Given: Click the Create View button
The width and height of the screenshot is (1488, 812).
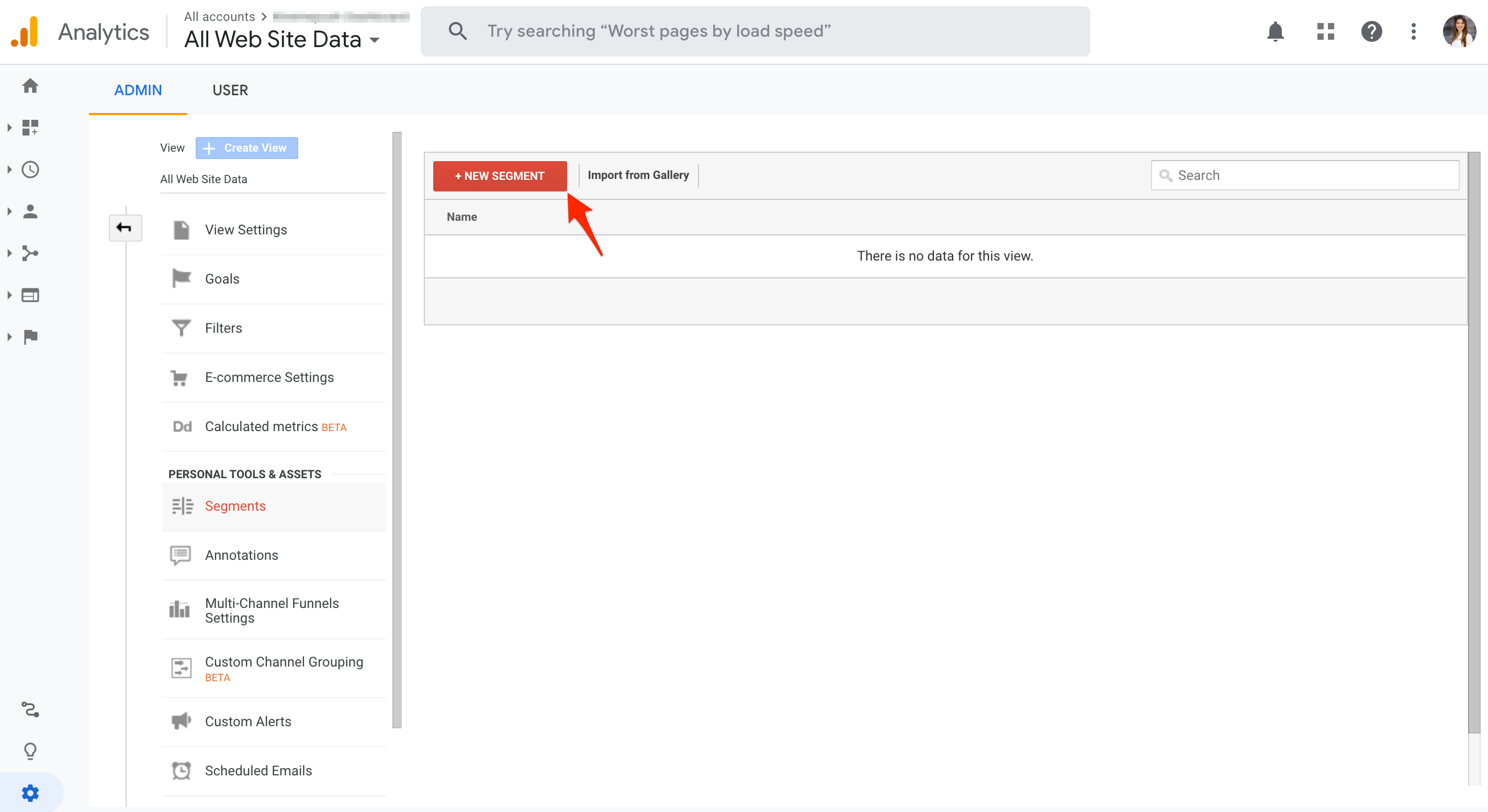Looking at the screenshot, I should pyautogui.click(x=246, y=148).
